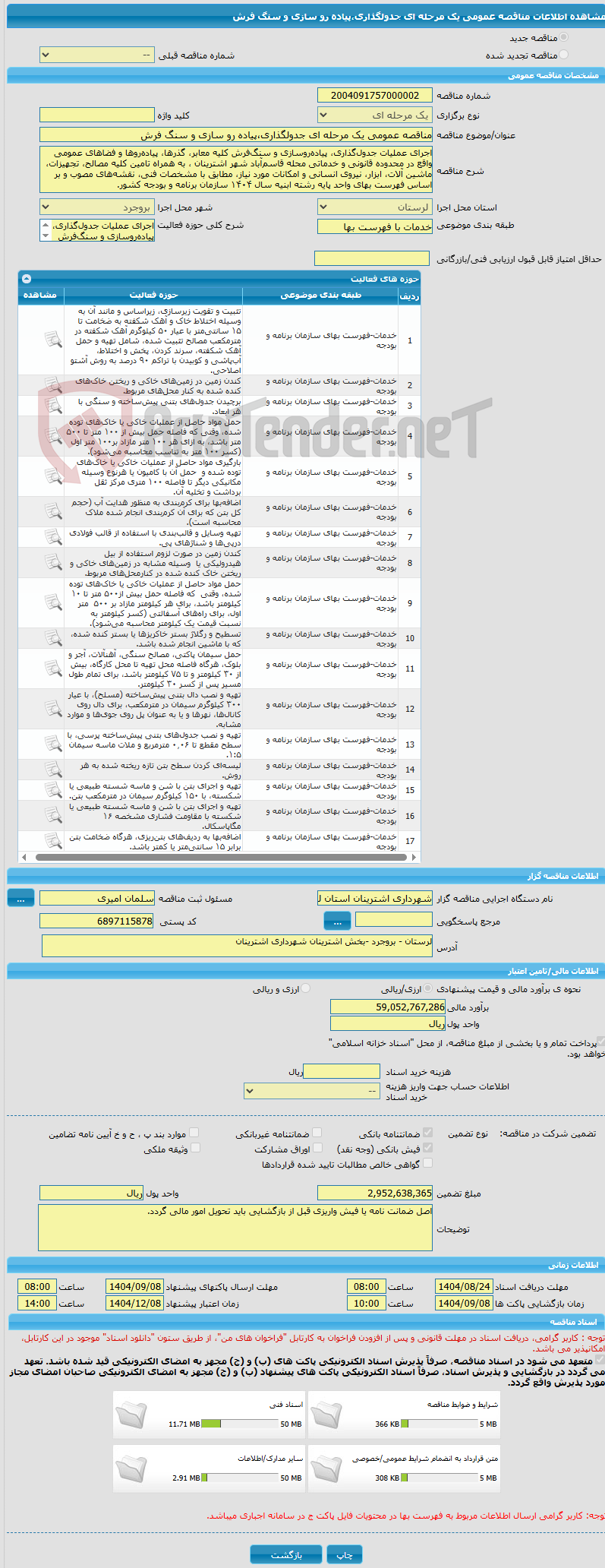
Task: Click the مهلت دریافت اسناد date field
Action: 464,1286
